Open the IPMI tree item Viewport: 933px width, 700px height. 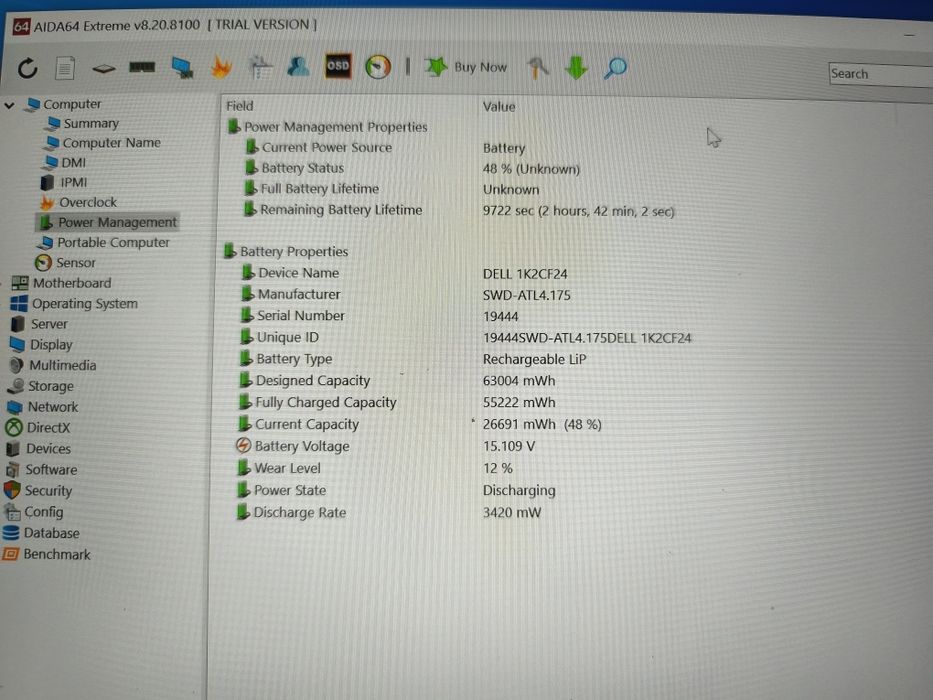[x=64, y=182]
